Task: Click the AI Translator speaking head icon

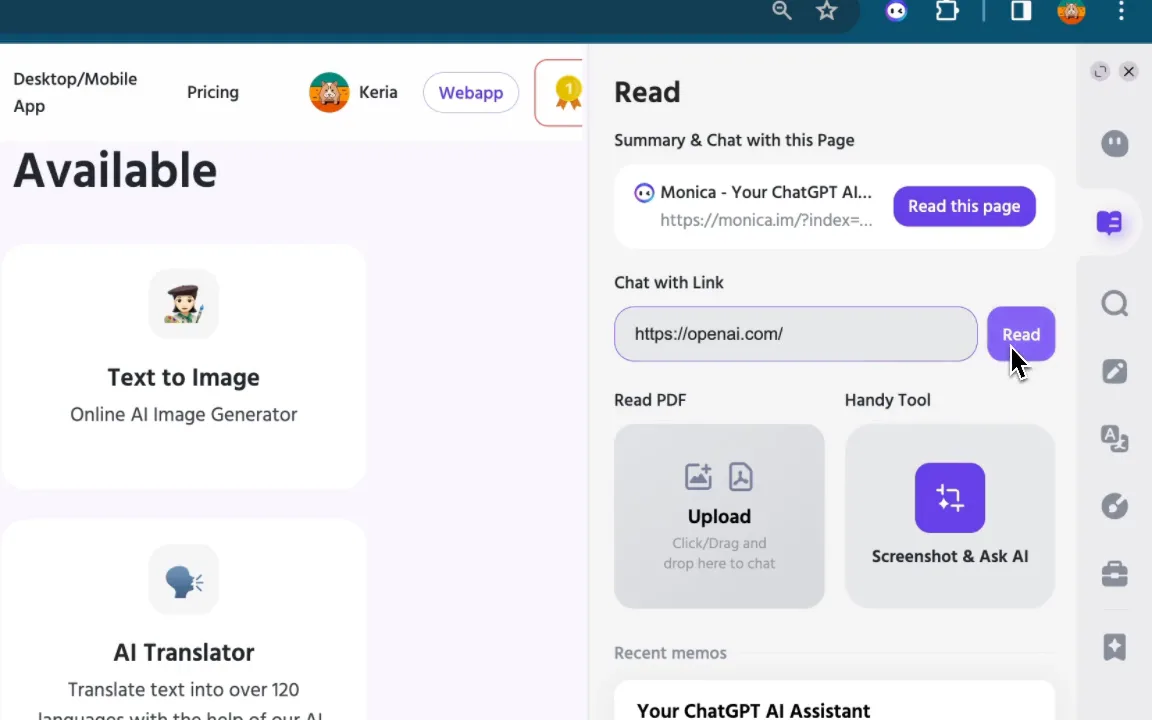Action: click(184, 580)
